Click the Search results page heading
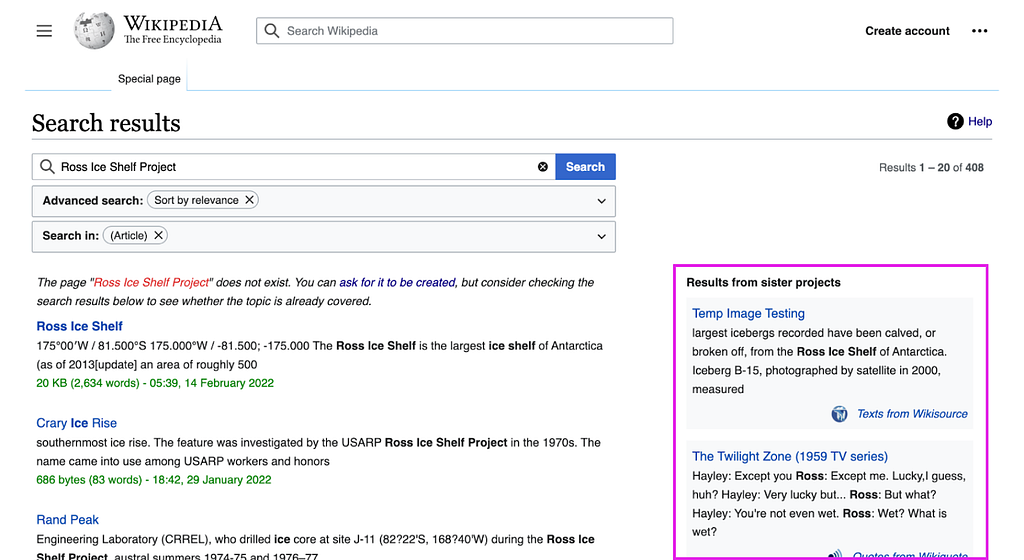Viewport: 1024px width, 560px height. (x=106, y=123)
